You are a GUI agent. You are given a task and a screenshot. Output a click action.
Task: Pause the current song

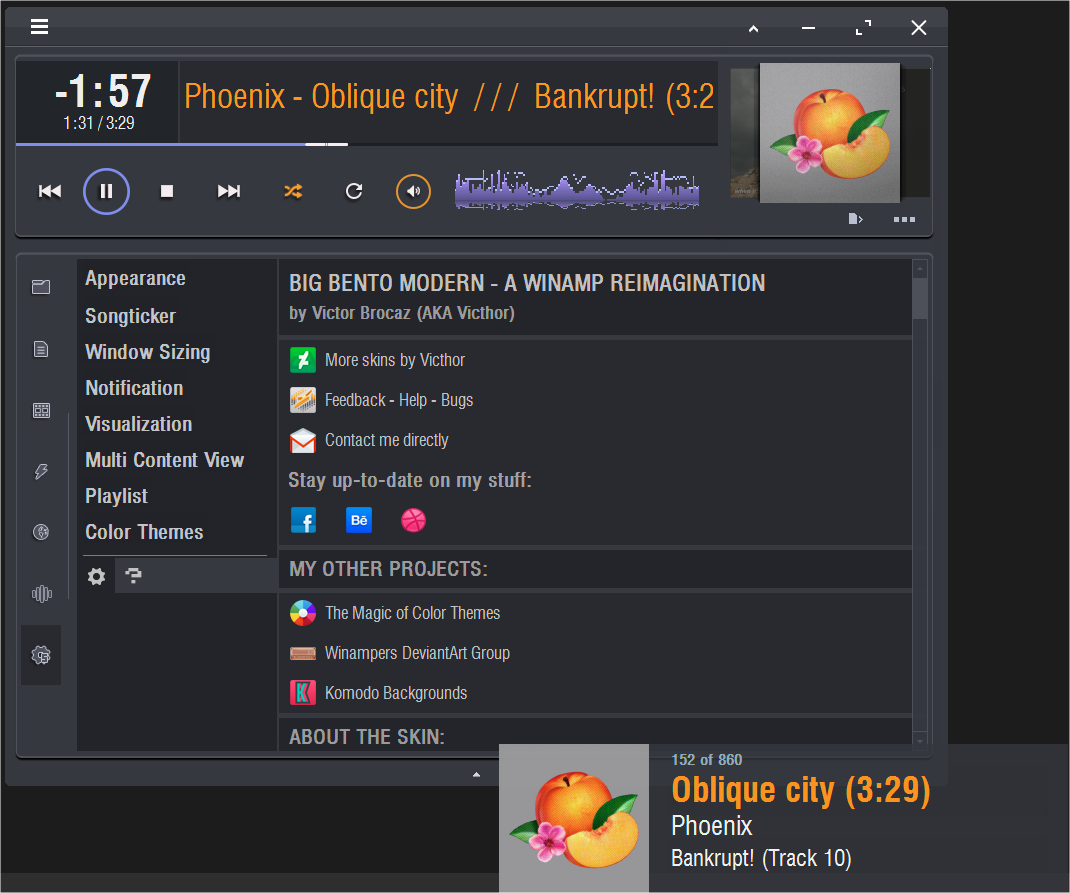tap(106, 191)
